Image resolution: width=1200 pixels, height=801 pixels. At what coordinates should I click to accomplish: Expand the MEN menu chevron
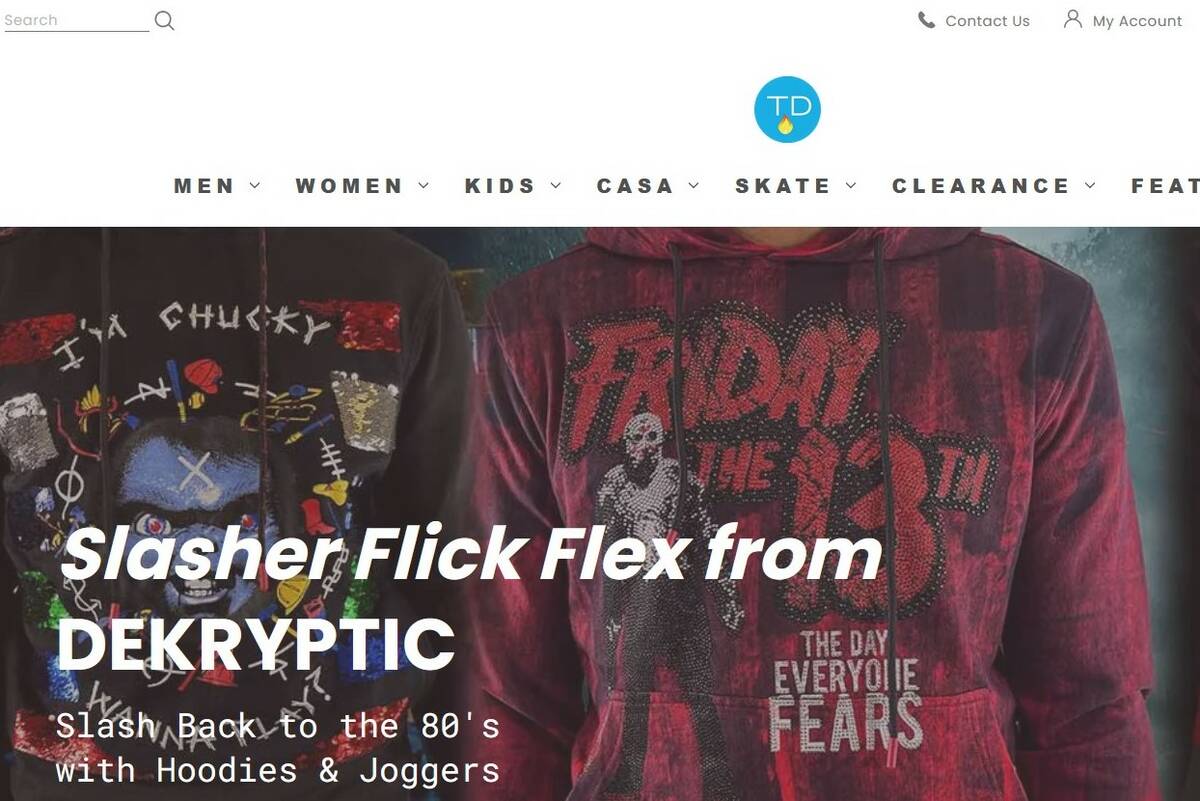point(255,185)
